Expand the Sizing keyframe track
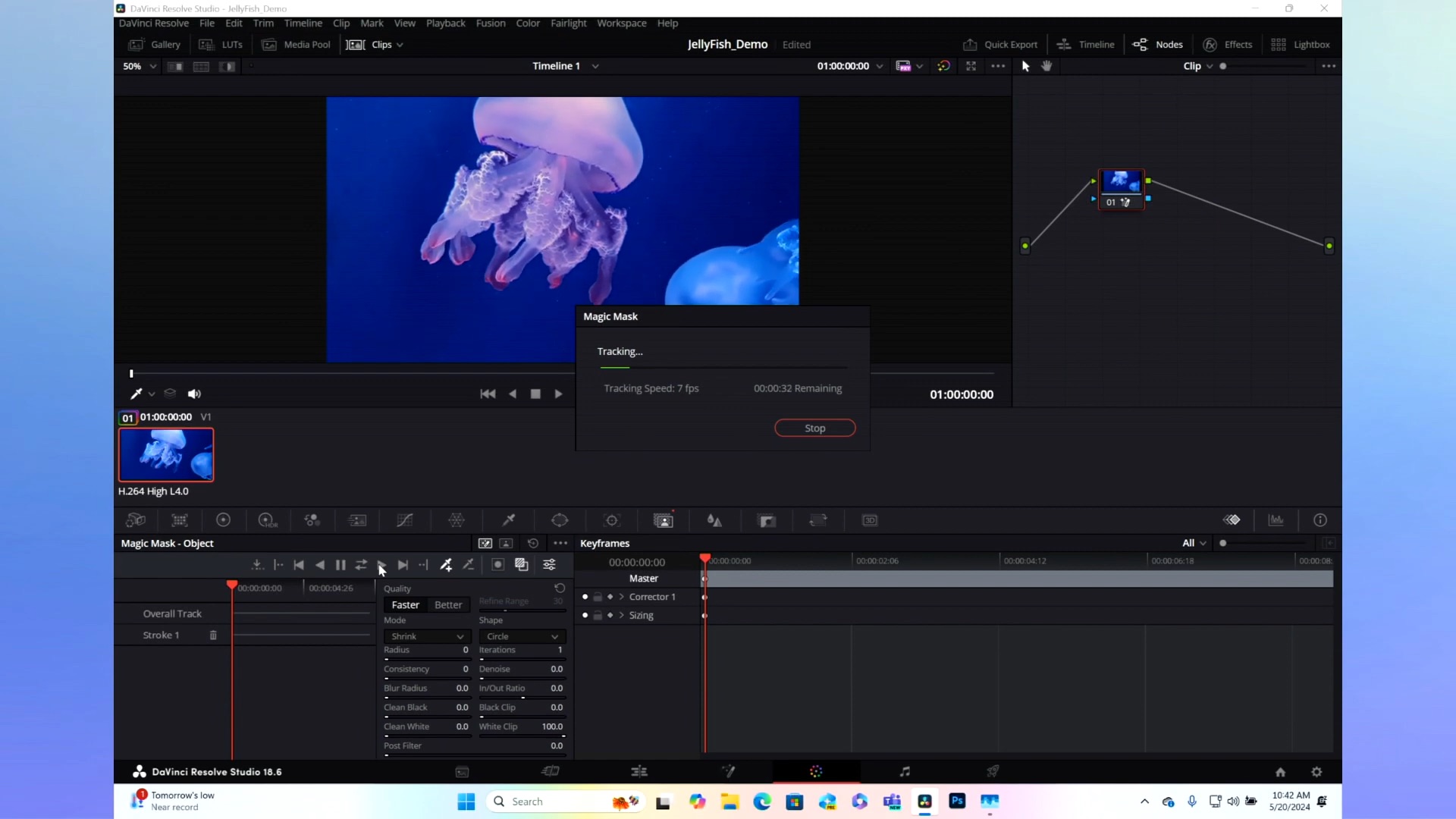This screenshot has width=1456, height=819. tap(622, 616)
